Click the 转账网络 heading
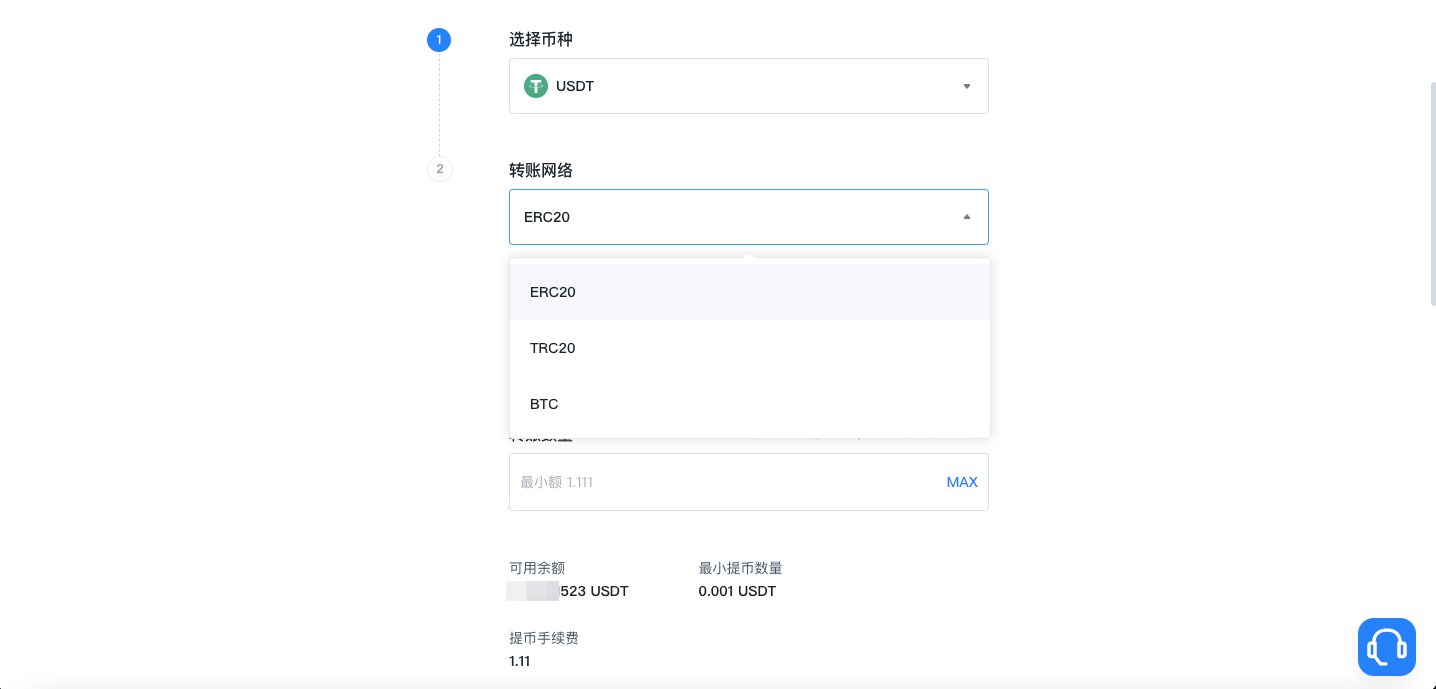Image resolution: width=1436 pixels, height=689 pixels. coord(541,170)
